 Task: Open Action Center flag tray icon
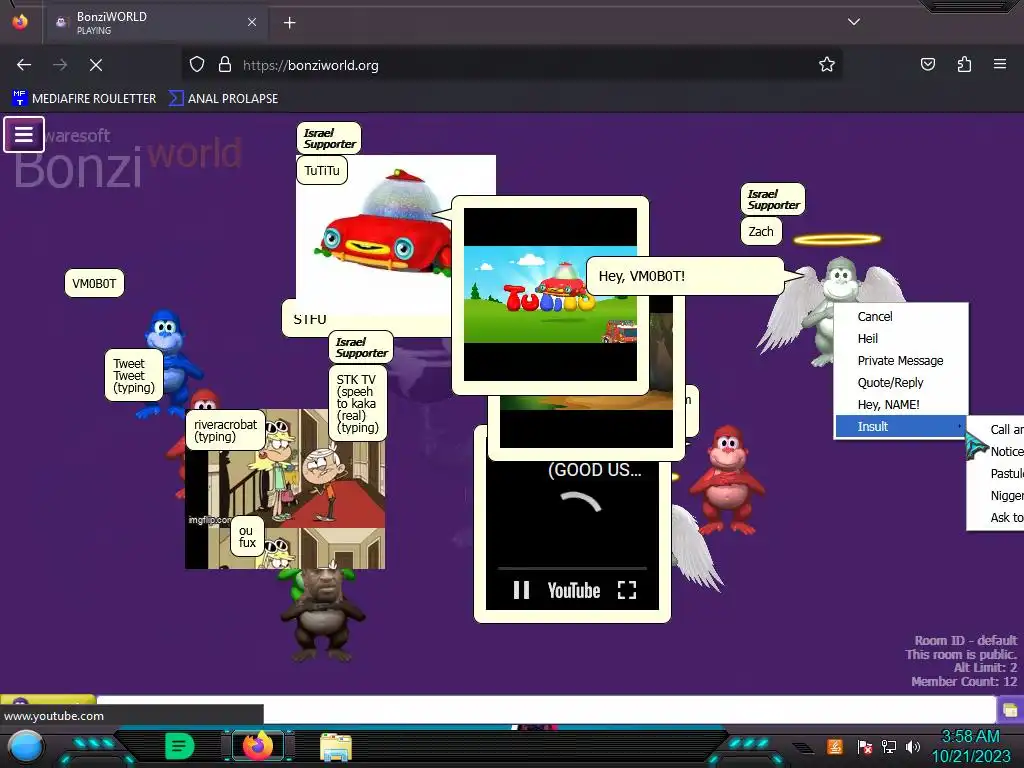point(864,747)
